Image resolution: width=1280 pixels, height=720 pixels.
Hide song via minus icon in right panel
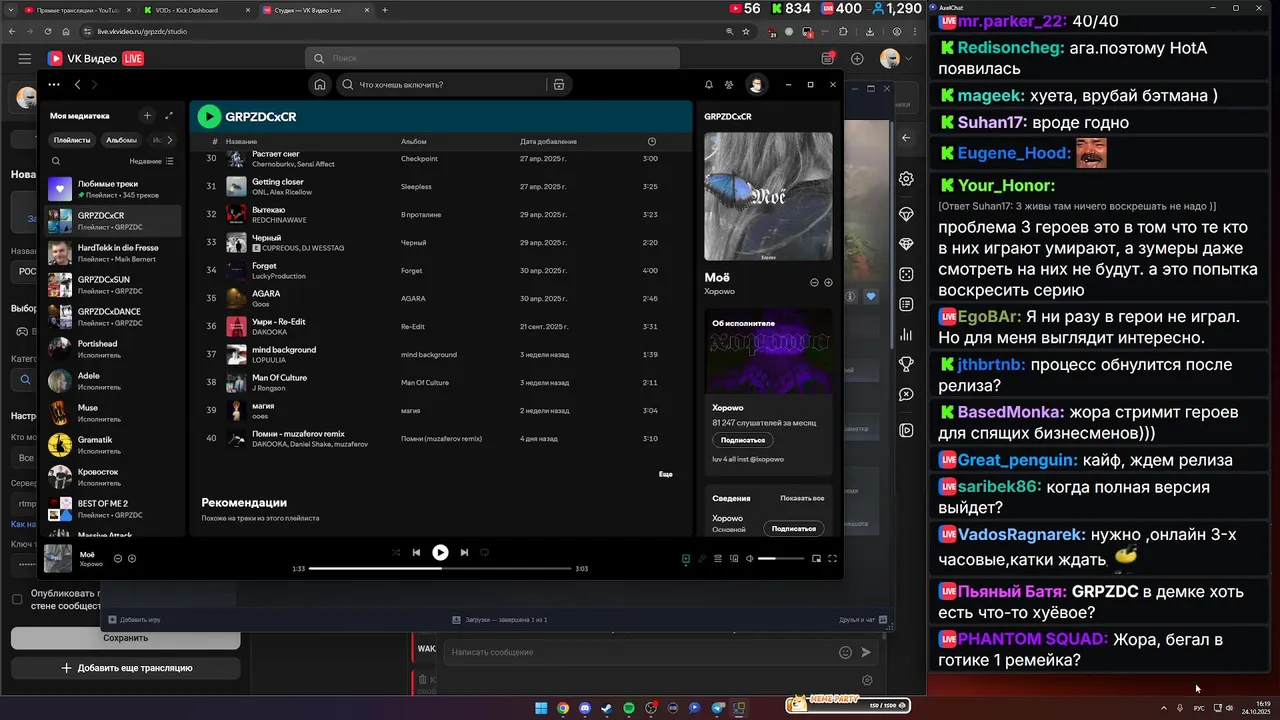814,283
